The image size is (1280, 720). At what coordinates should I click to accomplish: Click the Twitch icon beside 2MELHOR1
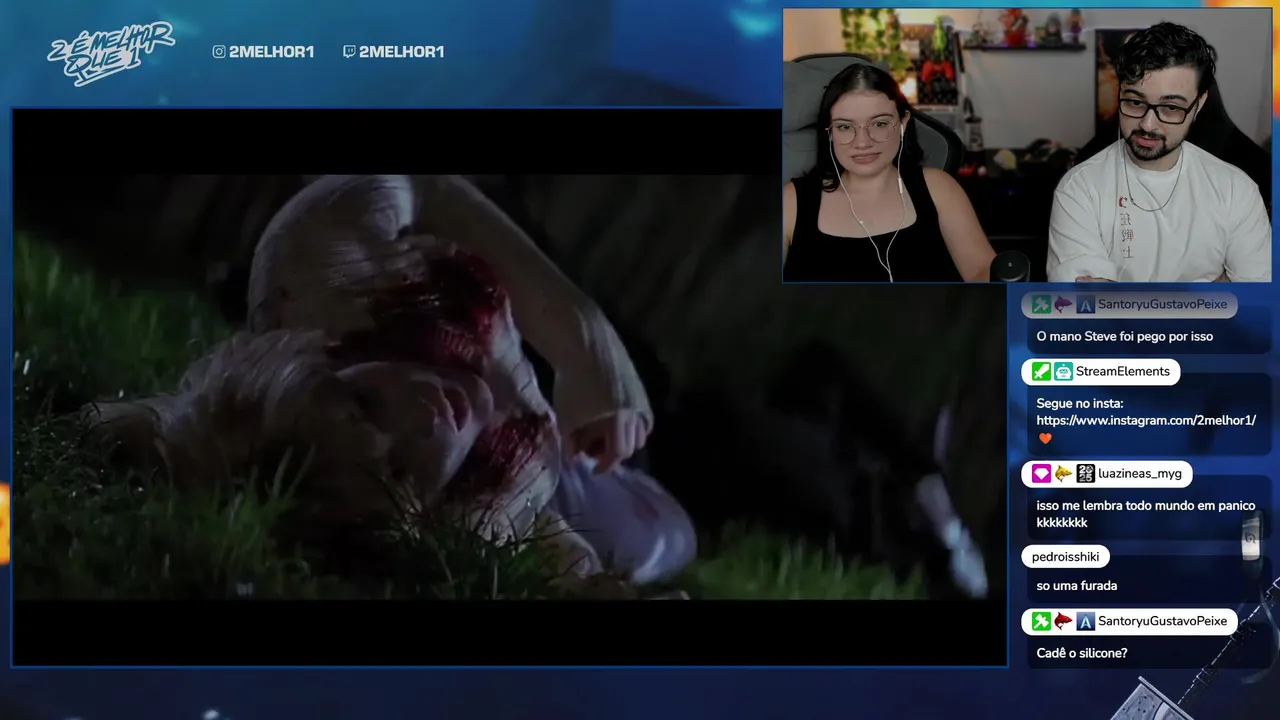(x=348, y=52)
